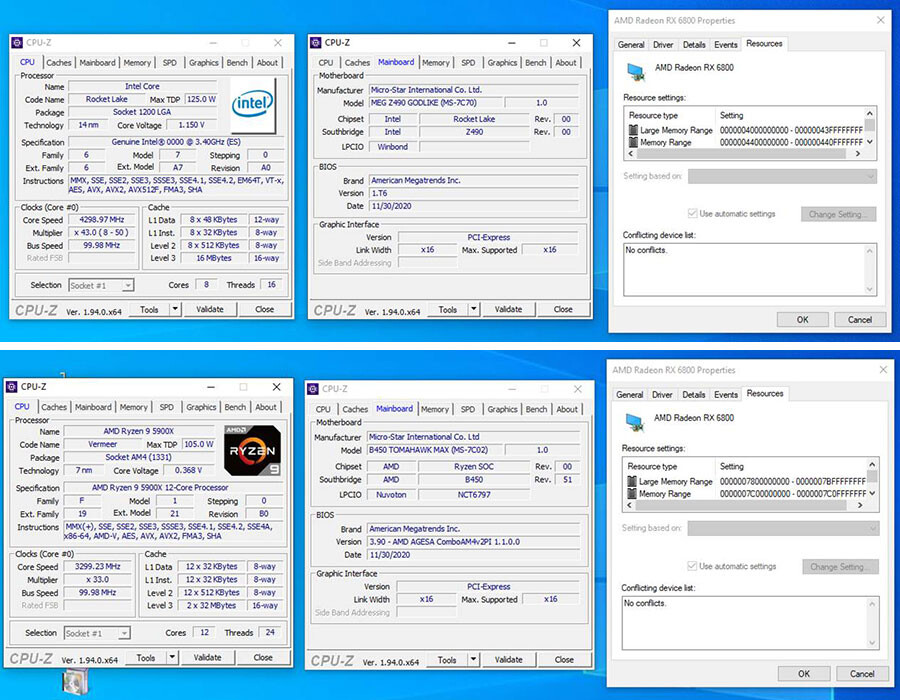Image resolution: width=900 pixels, height=700 pixels.
Task: Open the Socket #1 selection dropdown in the Ryzen CPU-Z window
Action: point(97,633)
